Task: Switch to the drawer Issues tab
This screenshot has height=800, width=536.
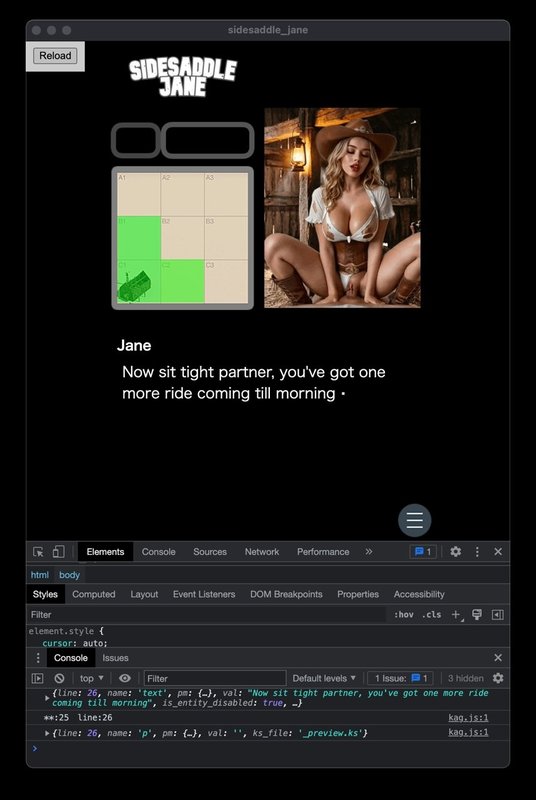Action: 115,658
